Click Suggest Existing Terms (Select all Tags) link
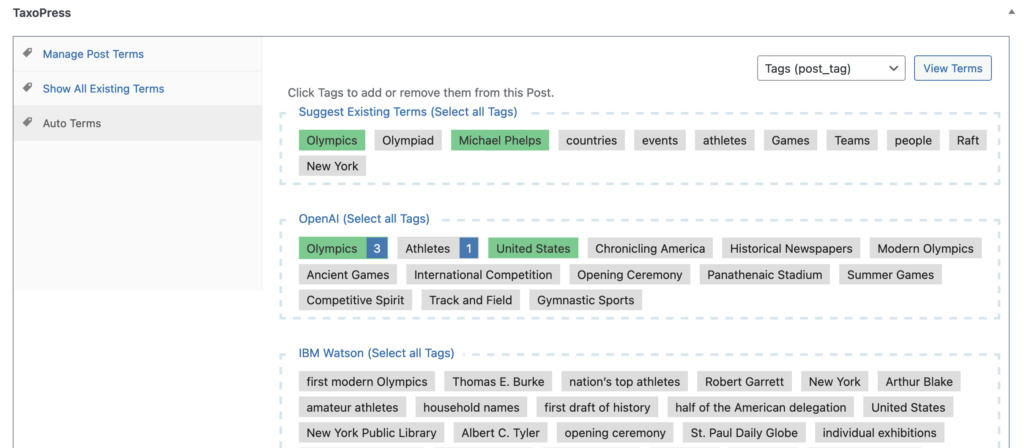 408,112
